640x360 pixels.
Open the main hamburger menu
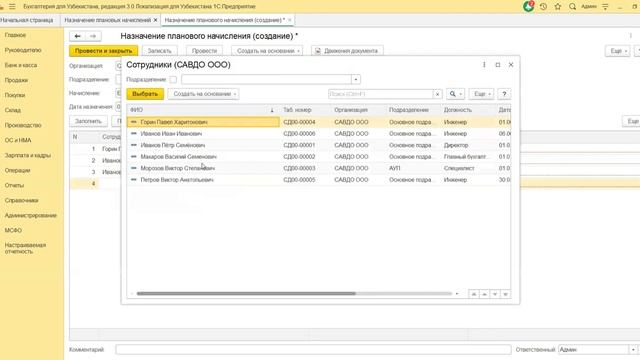coord(12,7)
